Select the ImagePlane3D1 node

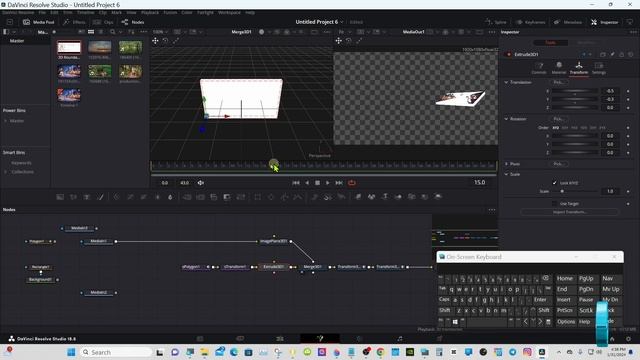click(x=274, y=241)
